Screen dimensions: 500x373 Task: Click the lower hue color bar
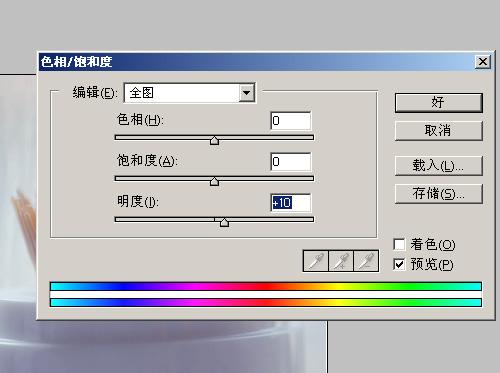(x=266, y=302)
